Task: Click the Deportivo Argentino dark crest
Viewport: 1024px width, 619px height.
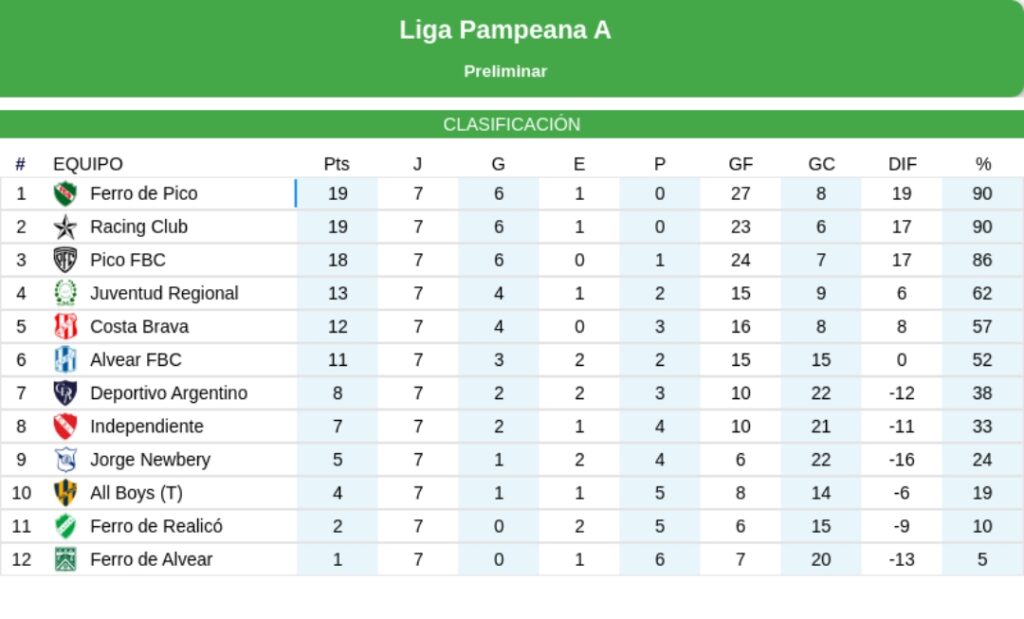Action: click(x=65, y=393)
